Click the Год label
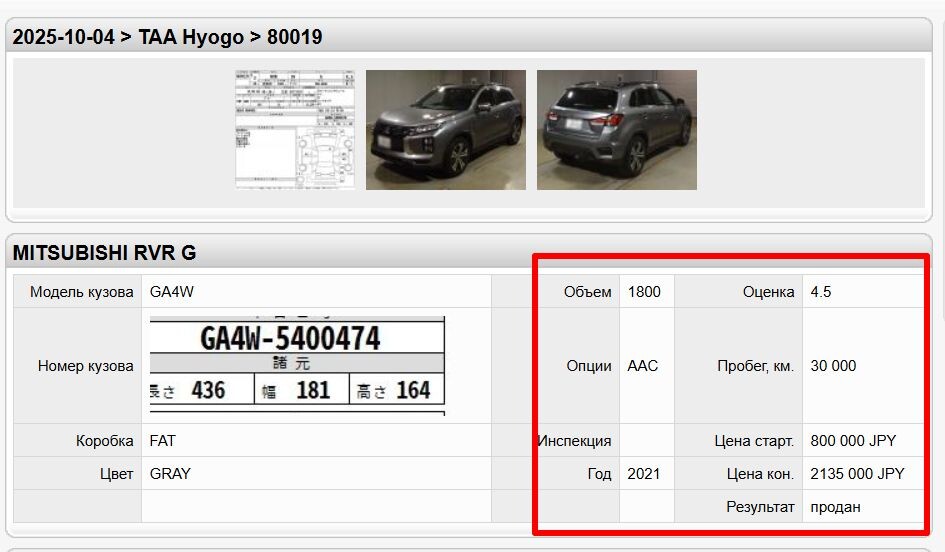The image size is (945, 552). pos(599,474)
